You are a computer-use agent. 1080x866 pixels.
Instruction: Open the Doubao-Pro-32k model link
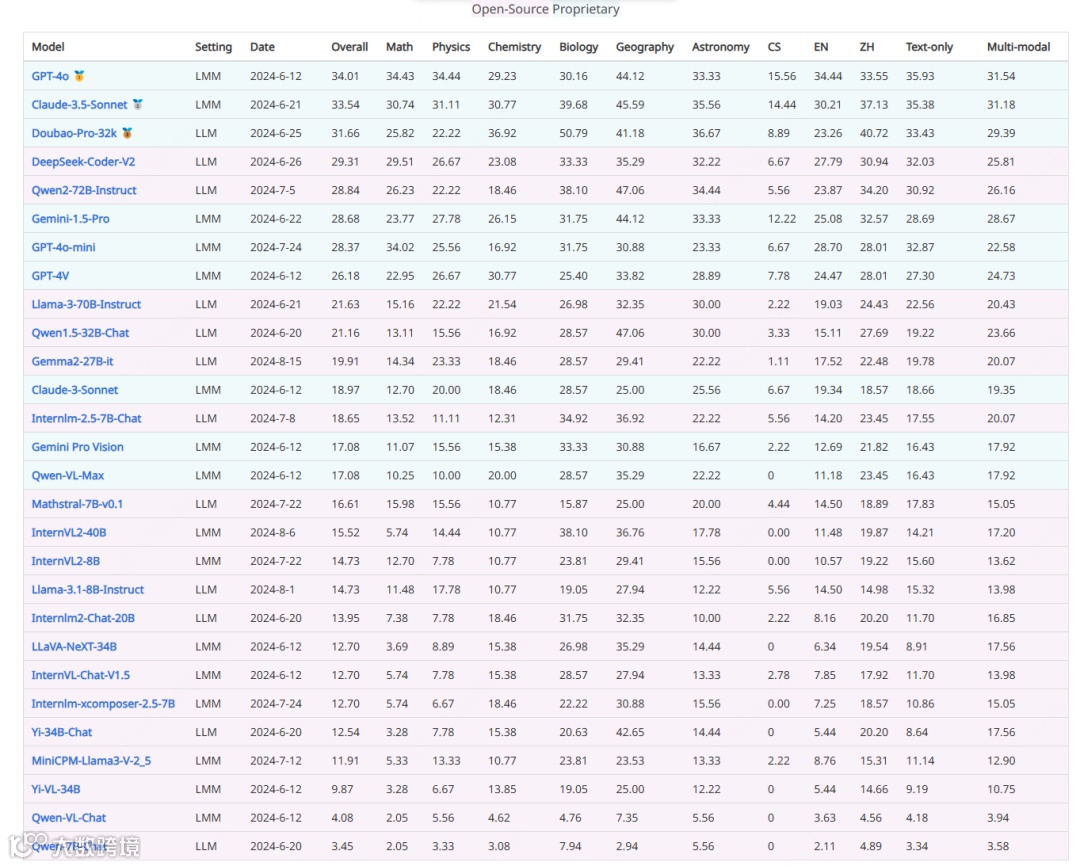[74, 133]
